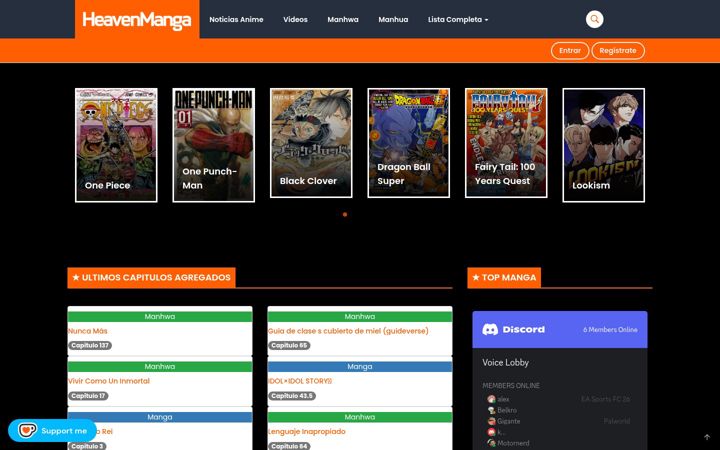Open Capitulo 137 of Nunca Más
720x450 pixels.
click(x=90, y=345)
